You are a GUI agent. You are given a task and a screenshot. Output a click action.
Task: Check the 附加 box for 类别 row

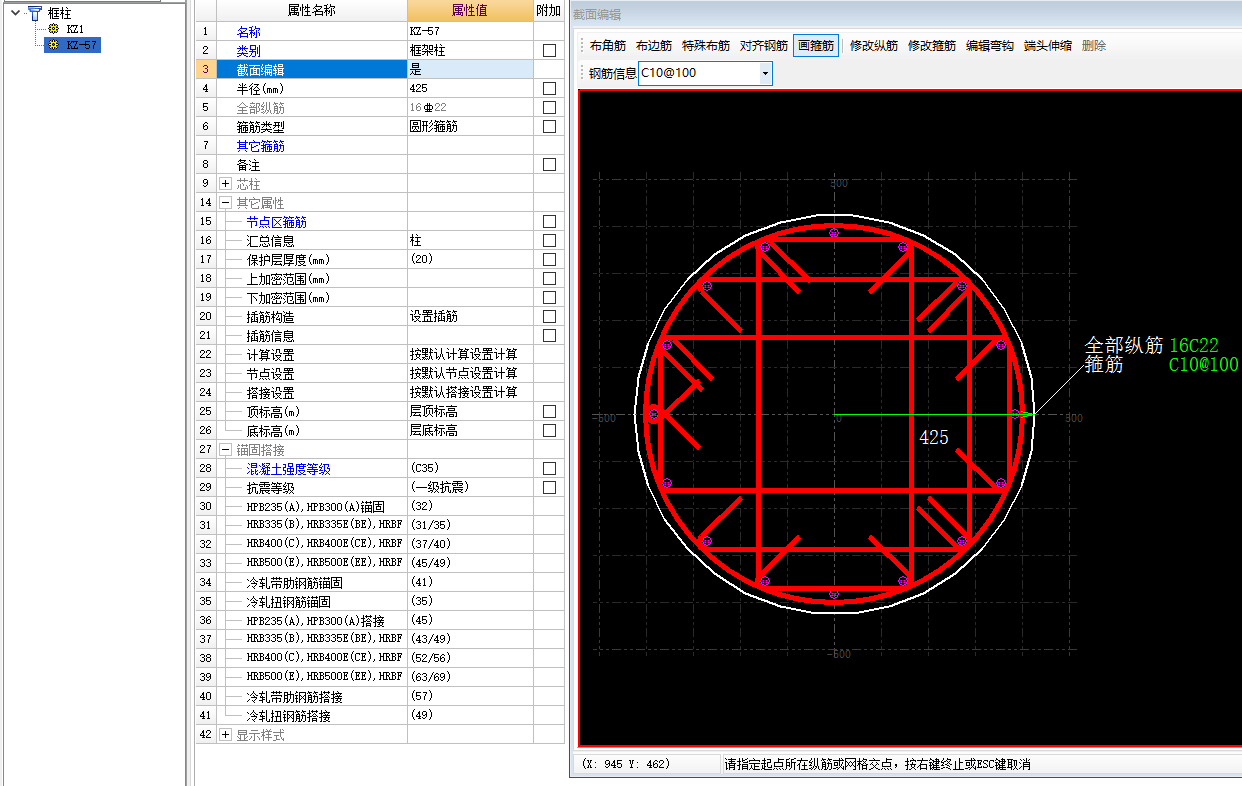[x=549, y=50]
